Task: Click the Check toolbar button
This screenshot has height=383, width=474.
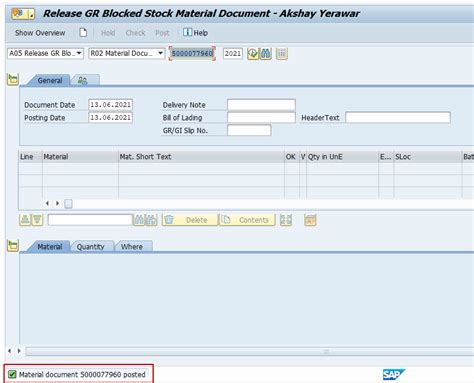Action: point(135,33)
